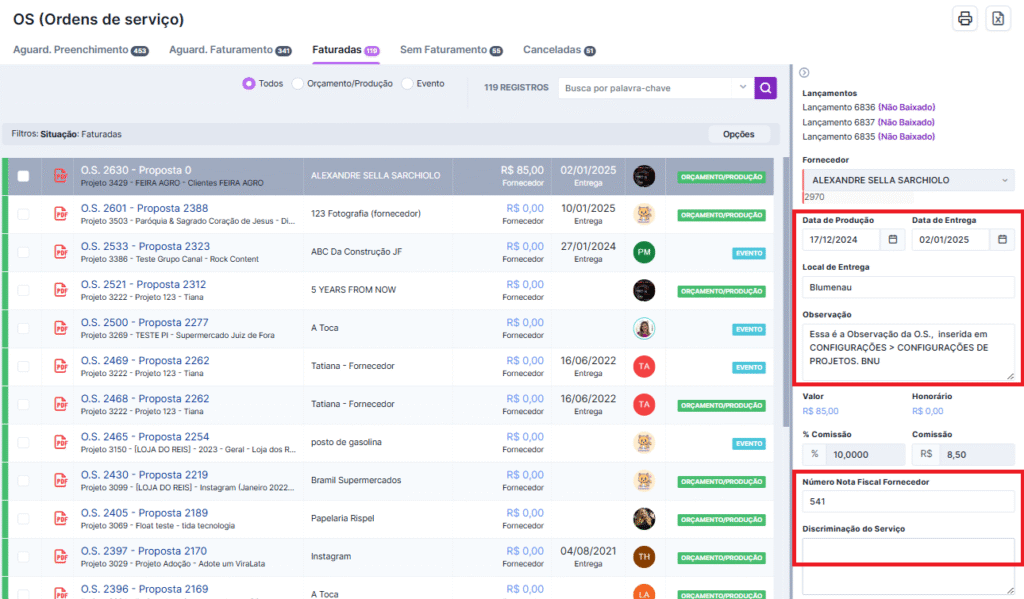Focus the Busca por palavra-chave field
Screen dimensions: 1024x599
(x=647, y=88)
